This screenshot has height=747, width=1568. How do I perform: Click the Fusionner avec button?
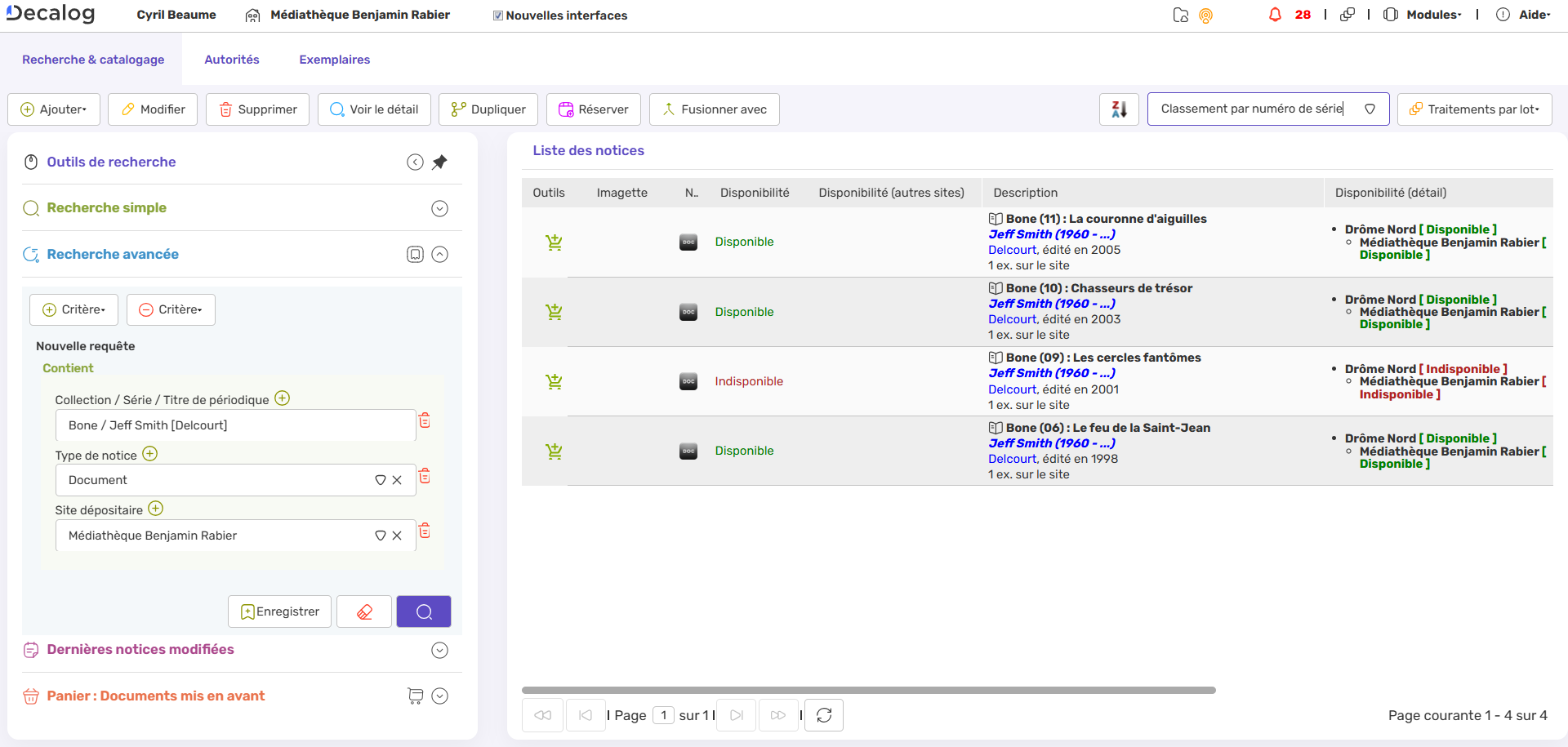714,109
